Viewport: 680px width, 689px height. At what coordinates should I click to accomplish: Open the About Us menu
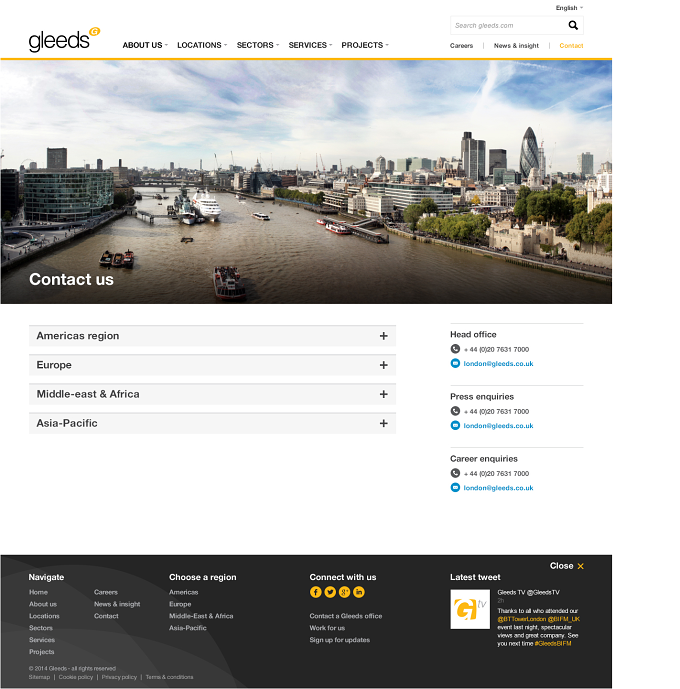pos(145,45)
